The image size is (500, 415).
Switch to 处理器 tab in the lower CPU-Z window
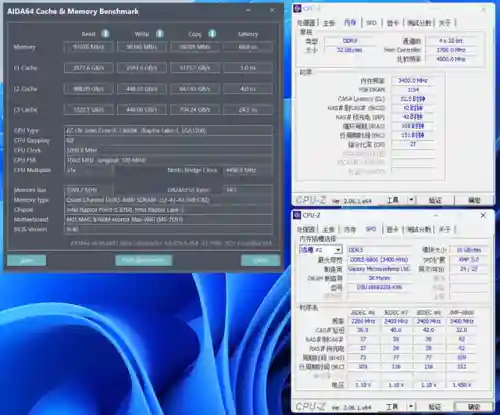coord(306,229)
